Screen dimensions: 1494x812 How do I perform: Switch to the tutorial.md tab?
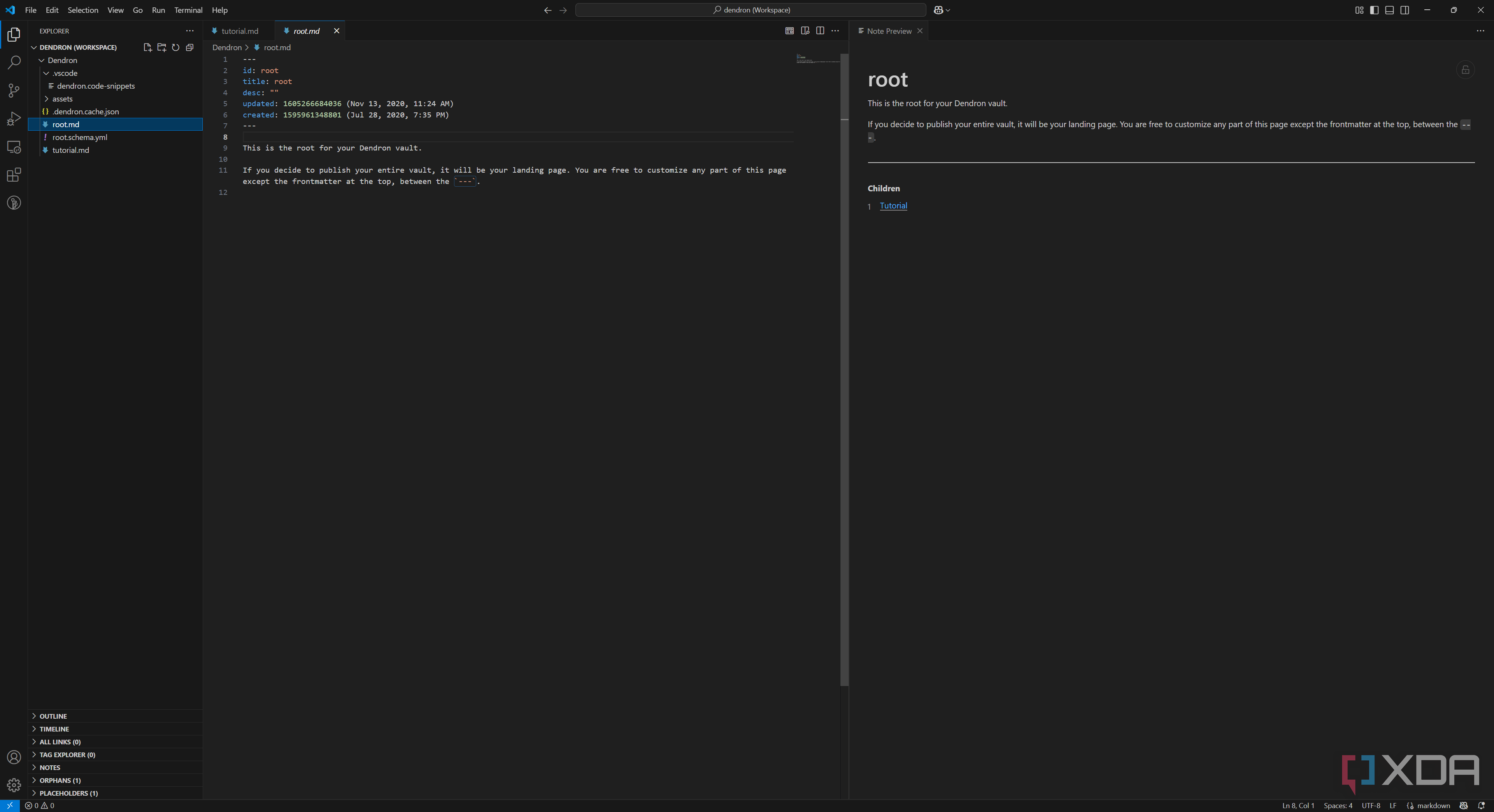click(x=240, y=31)
